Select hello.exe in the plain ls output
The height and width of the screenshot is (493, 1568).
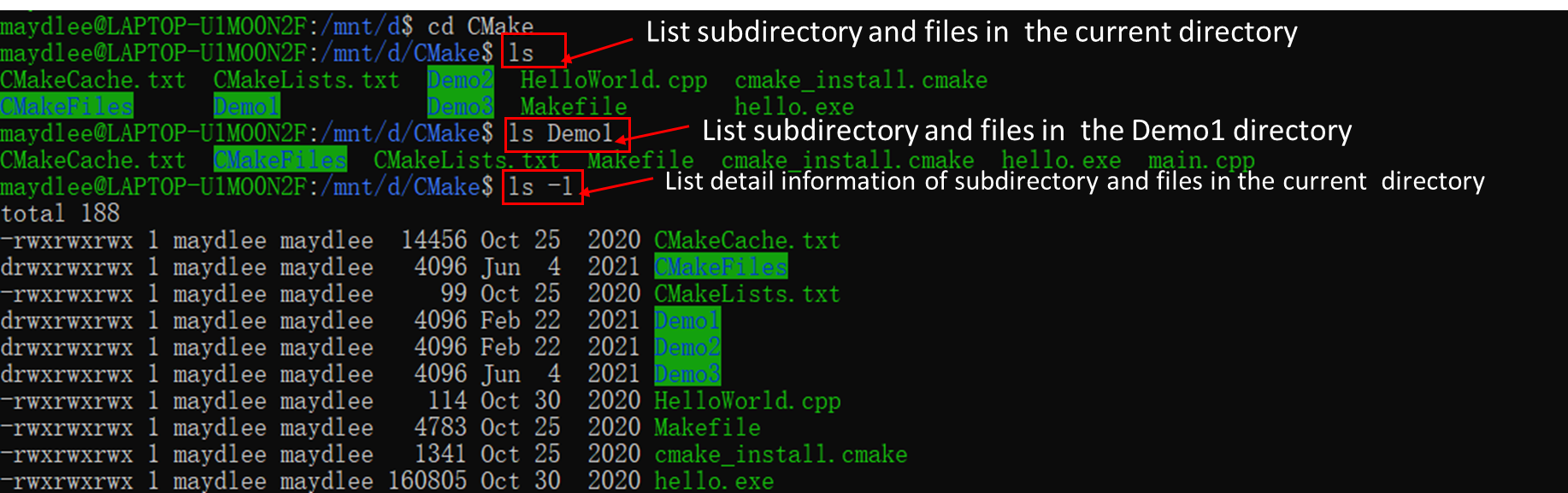[794, 107]
